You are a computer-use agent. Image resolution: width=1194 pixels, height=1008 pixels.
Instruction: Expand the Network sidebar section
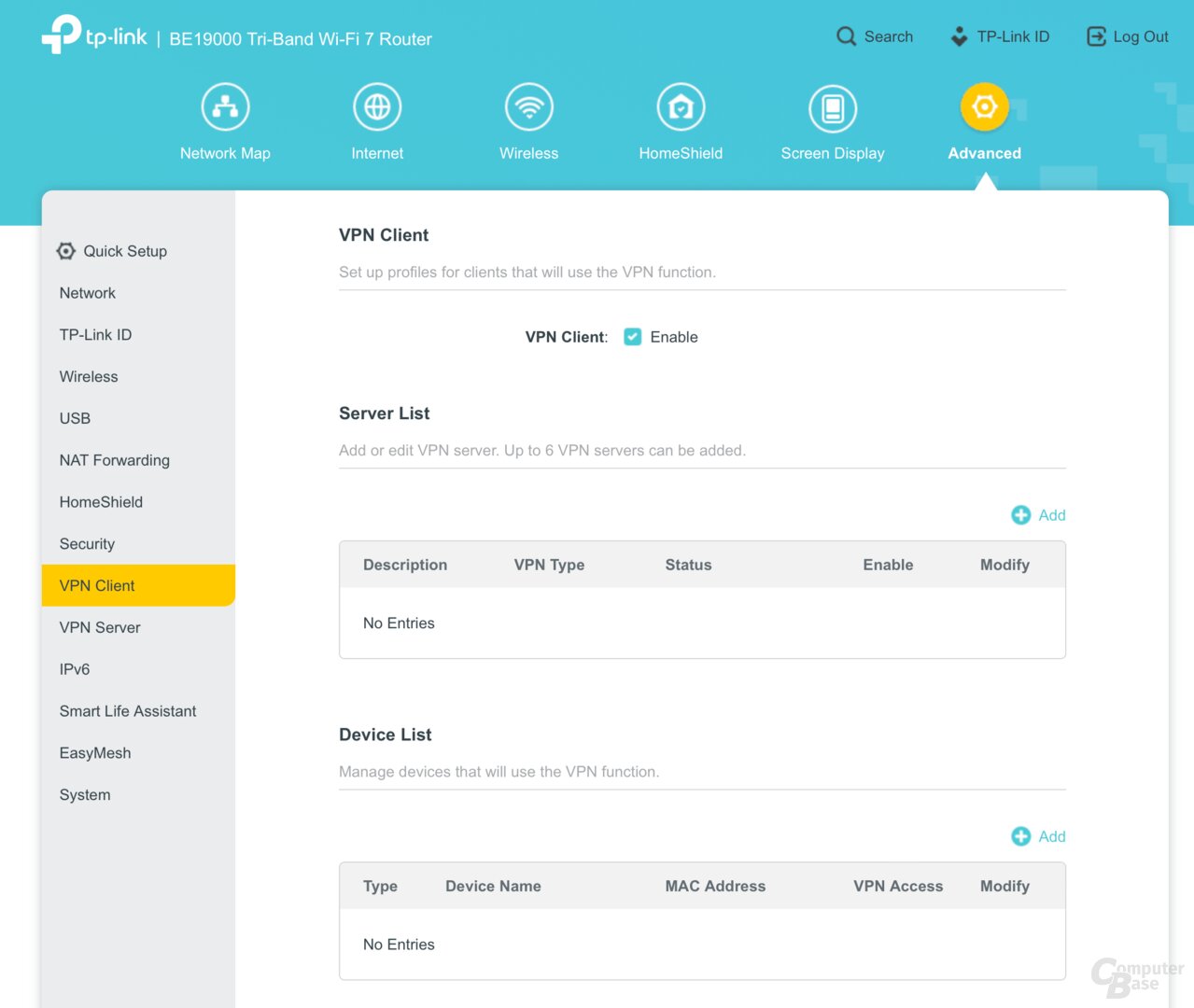(88, 293)
